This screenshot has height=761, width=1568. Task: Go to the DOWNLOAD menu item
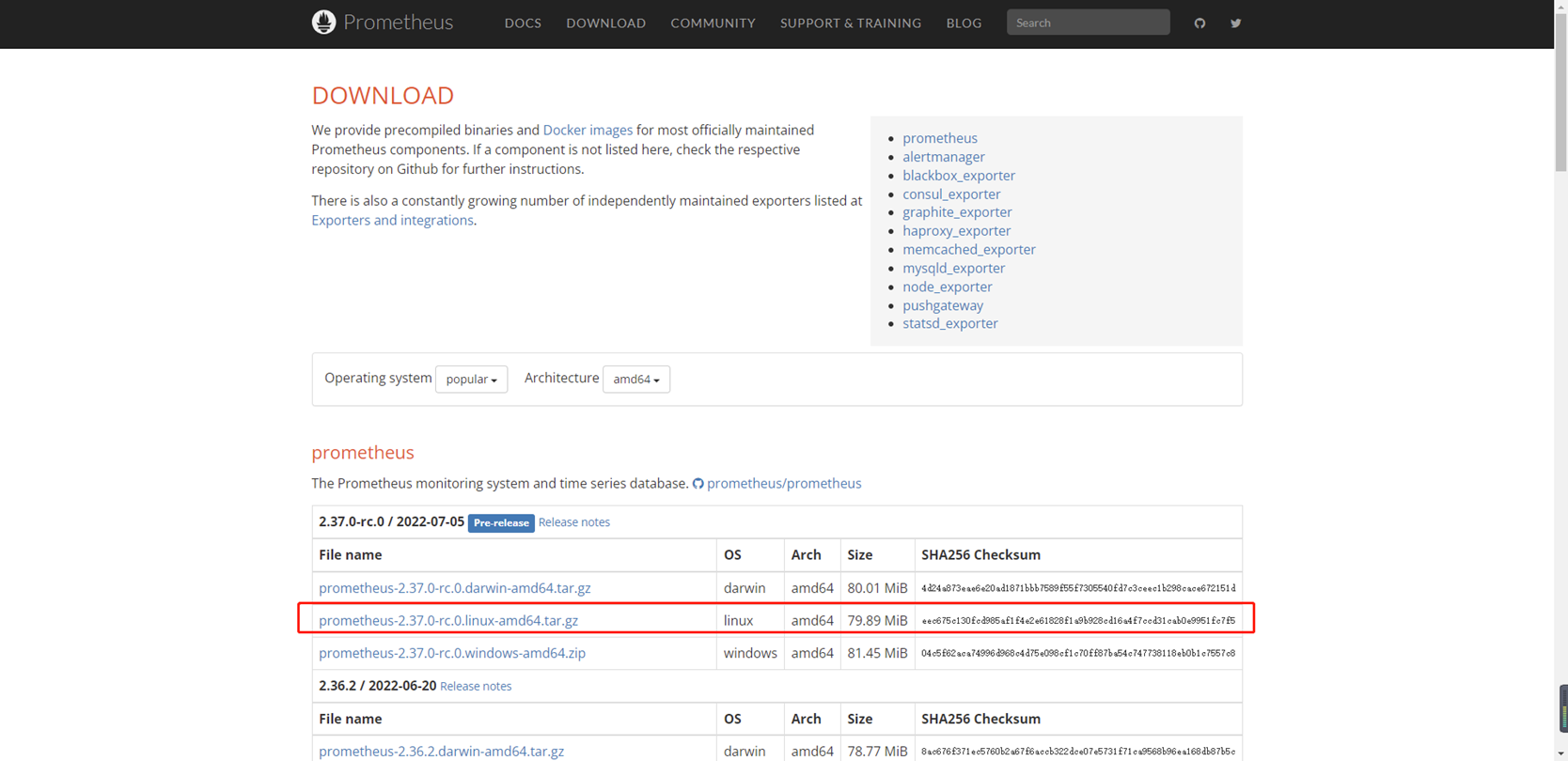[606, 23]
